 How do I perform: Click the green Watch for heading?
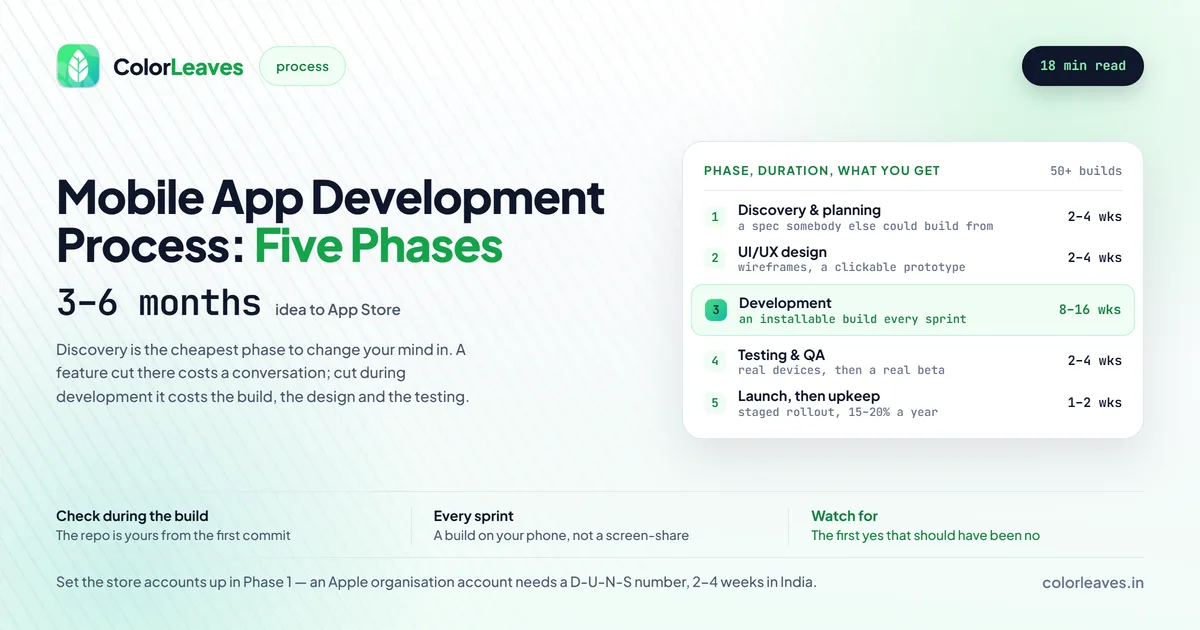coord(844,516)
